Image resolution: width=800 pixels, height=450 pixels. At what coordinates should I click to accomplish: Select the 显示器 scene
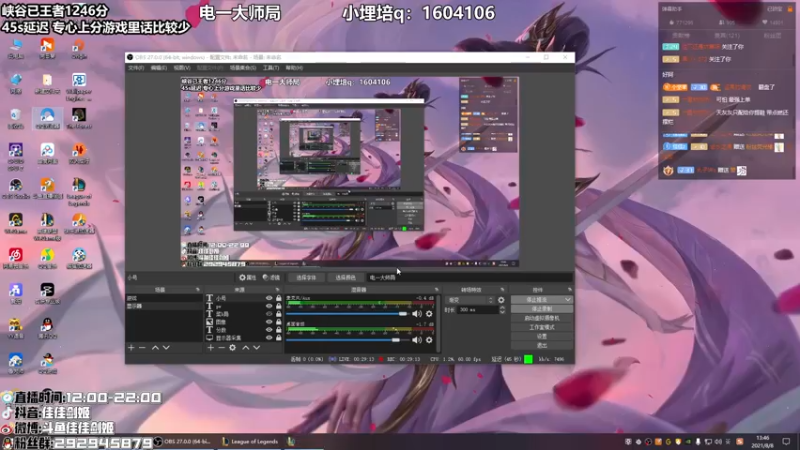[164, 306]
